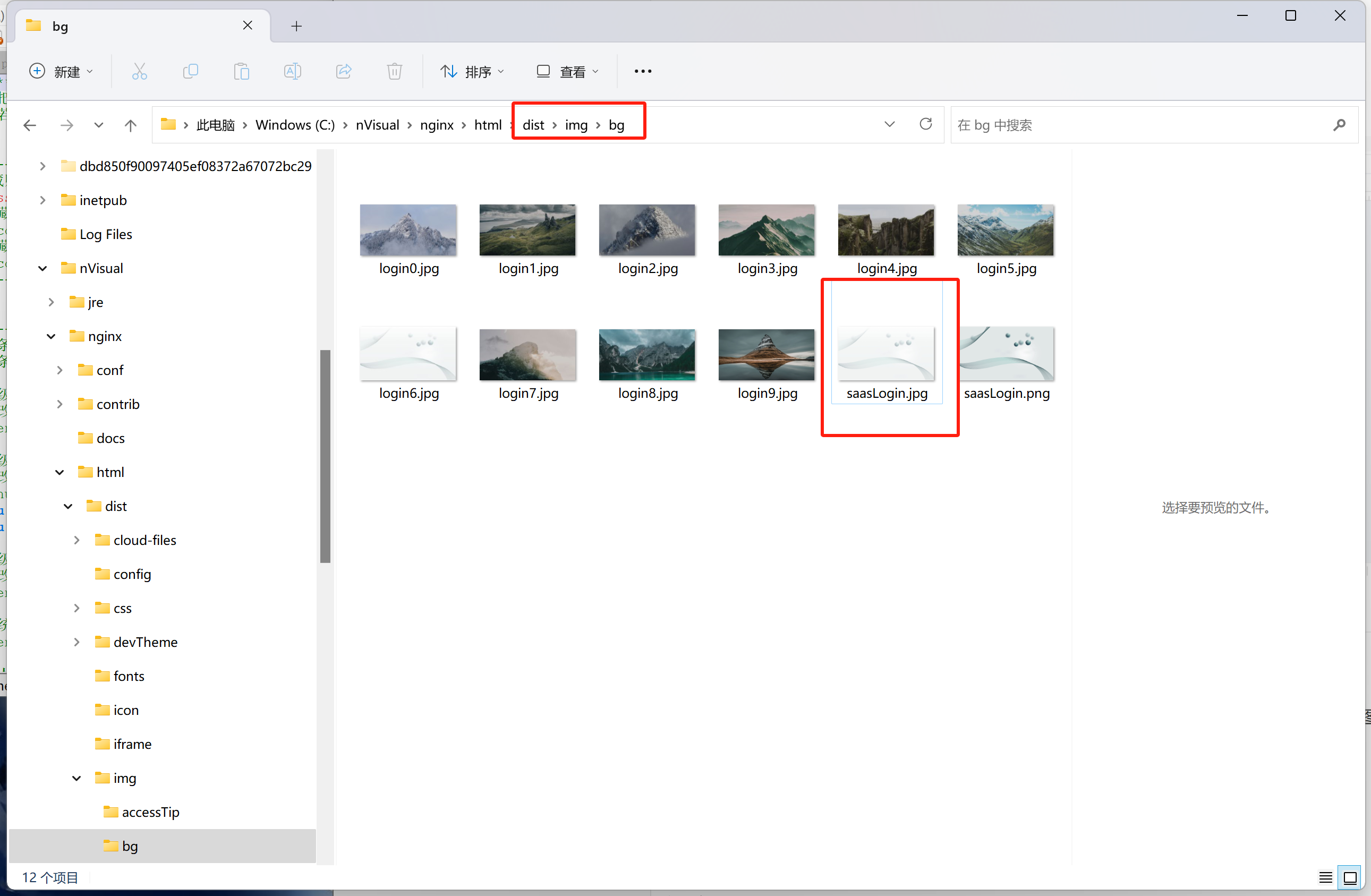The width and height of the screenshot is (1371, 896).
Task: Go up one directory level
Action: 131,125
